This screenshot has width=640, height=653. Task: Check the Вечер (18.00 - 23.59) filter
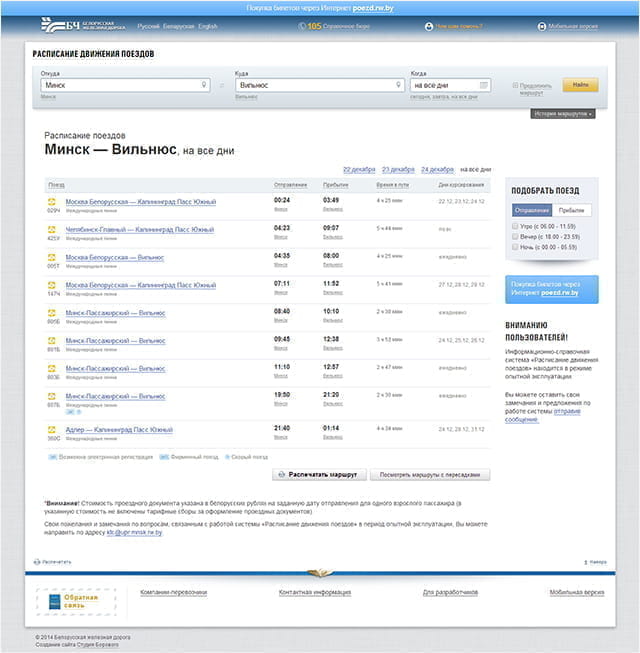514,237
